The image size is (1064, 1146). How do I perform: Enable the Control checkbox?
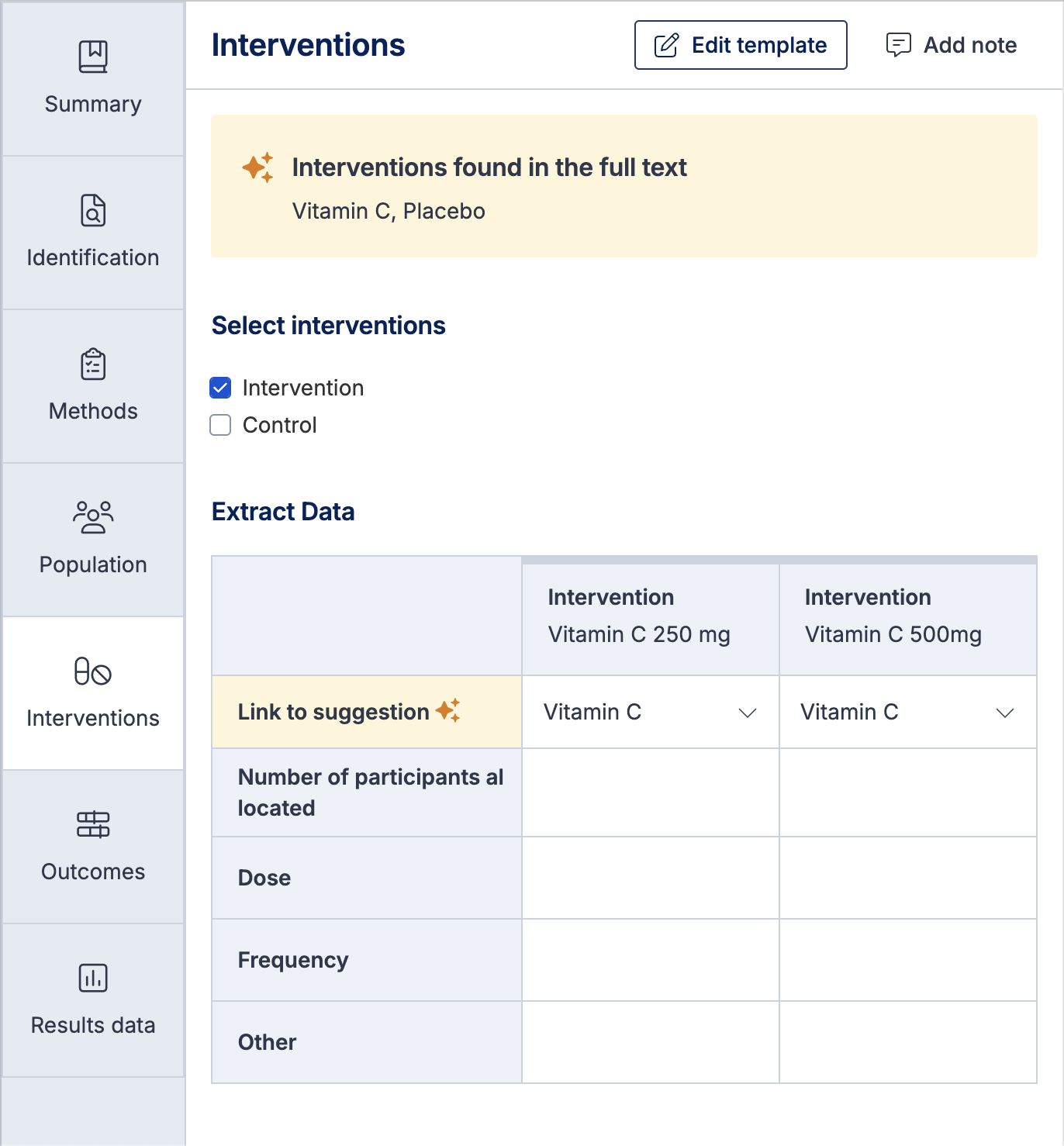point(221,425)
